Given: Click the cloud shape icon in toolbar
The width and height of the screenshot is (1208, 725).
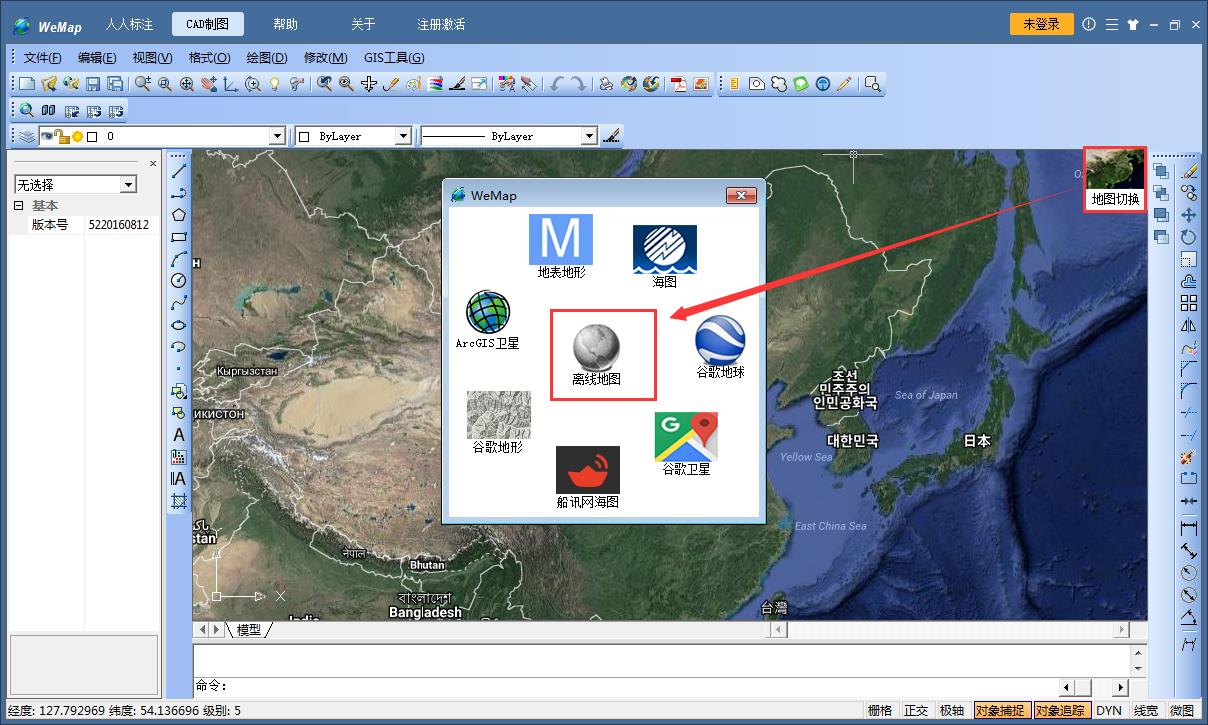Looking at the screenshot, I should pyautogui.click(x=778, y=84).
